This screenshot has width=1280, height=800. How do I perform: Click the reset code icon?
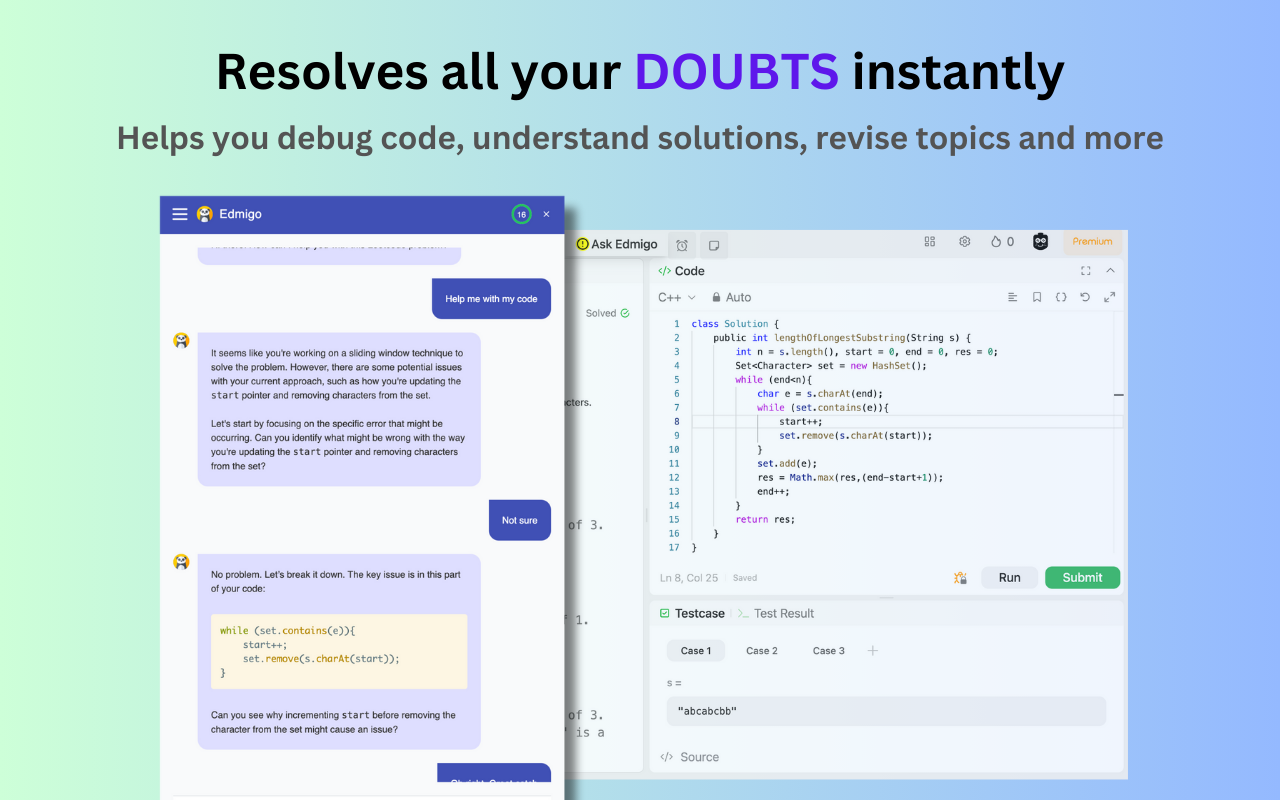tap(1085, 297)
